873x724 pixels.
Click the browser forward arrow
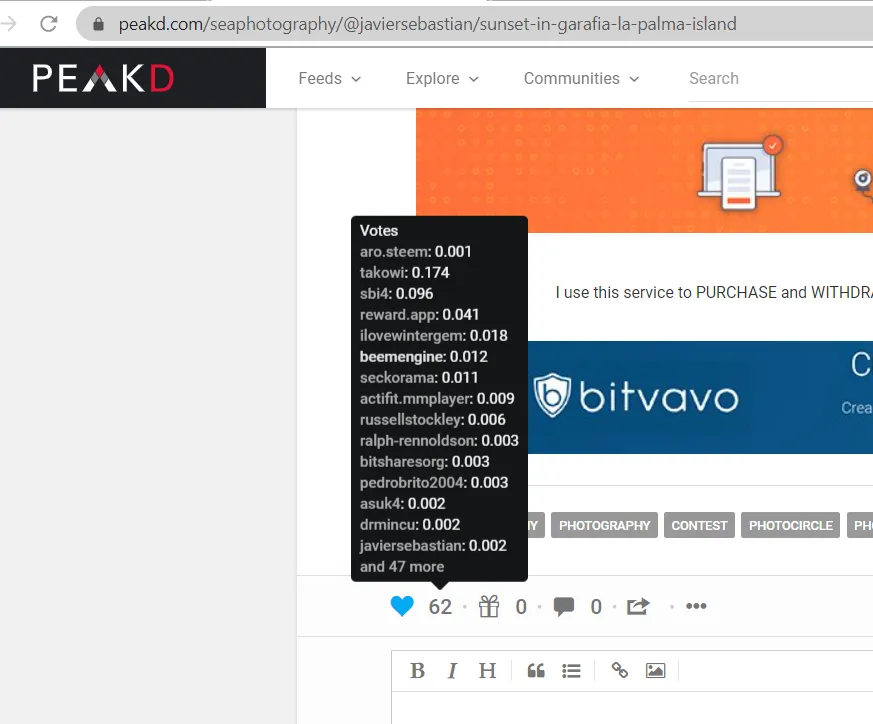pyautogui.click(x=8, y=24)
